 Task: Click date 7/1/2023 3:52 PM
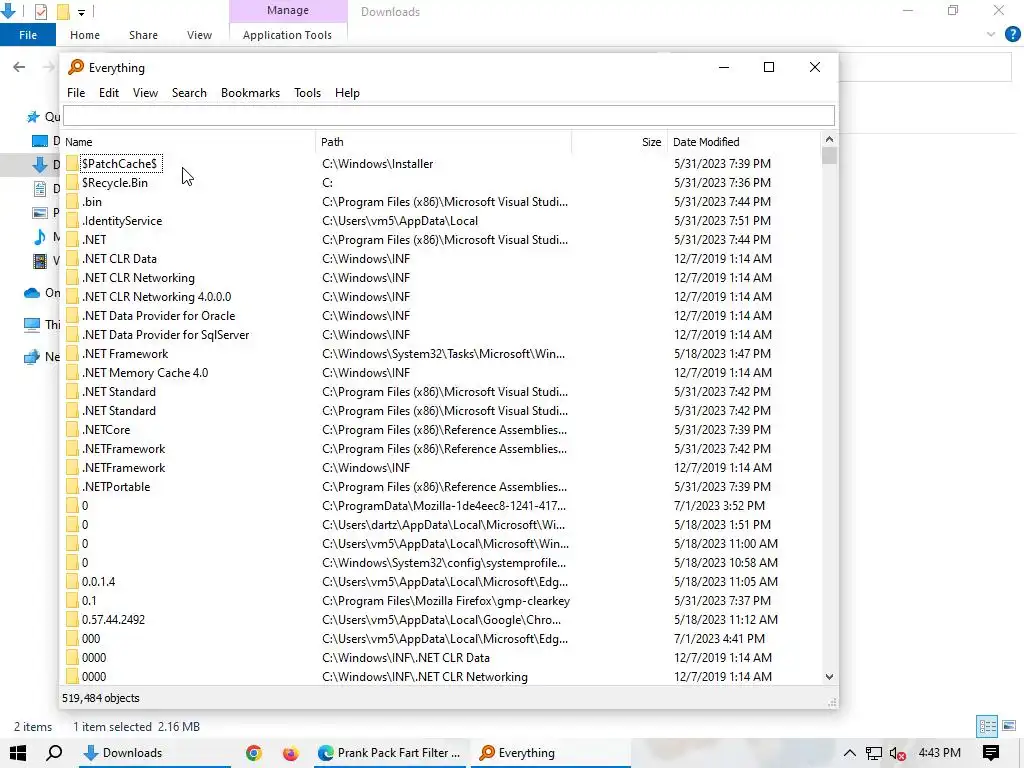tap(719, 505)
